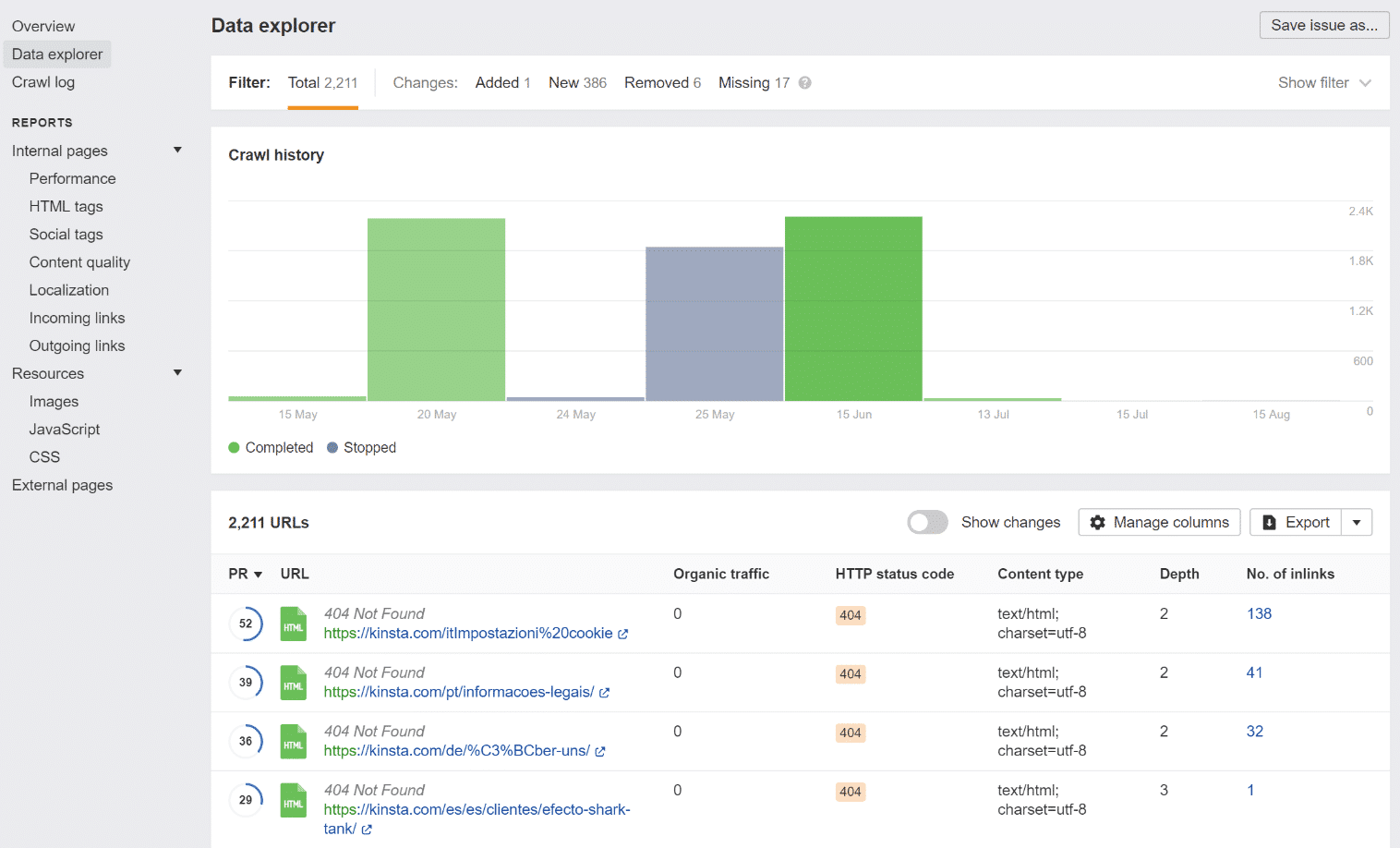Click the Export download icon

pos(1270,522)
